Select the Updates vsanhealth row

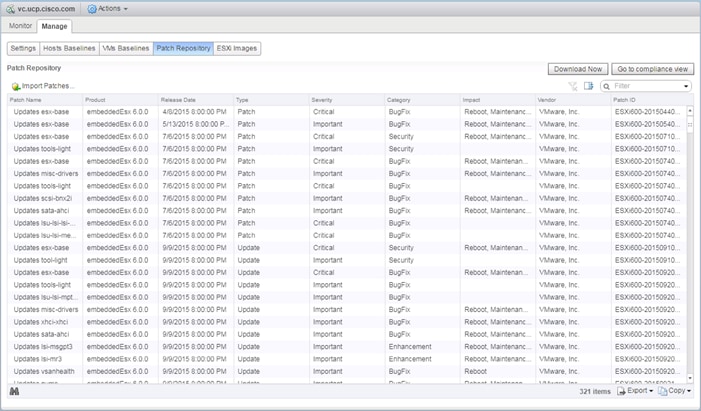[347, 371]
